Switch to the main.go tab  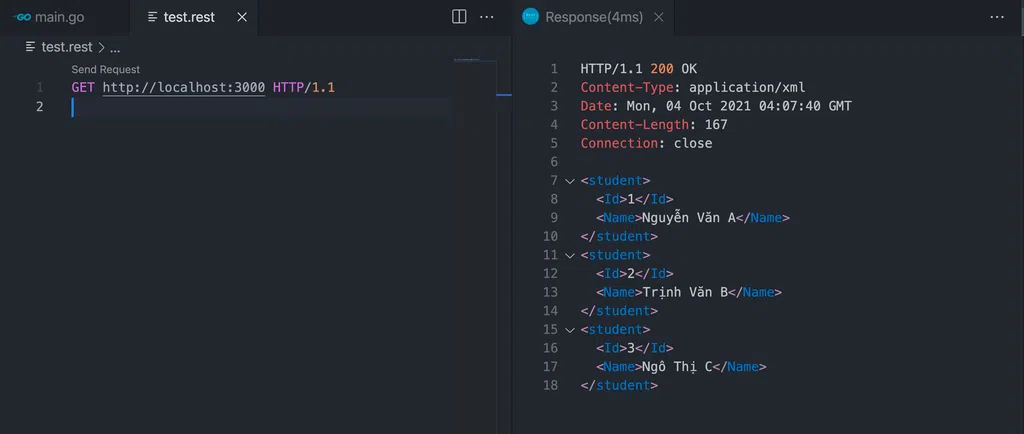[x=59, y=17]
